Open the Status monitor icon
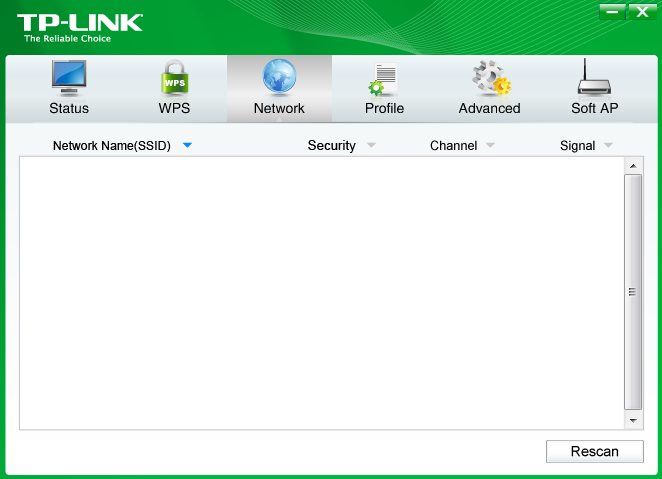The width and height of the screenshot is (662, 479). point(69,78)
